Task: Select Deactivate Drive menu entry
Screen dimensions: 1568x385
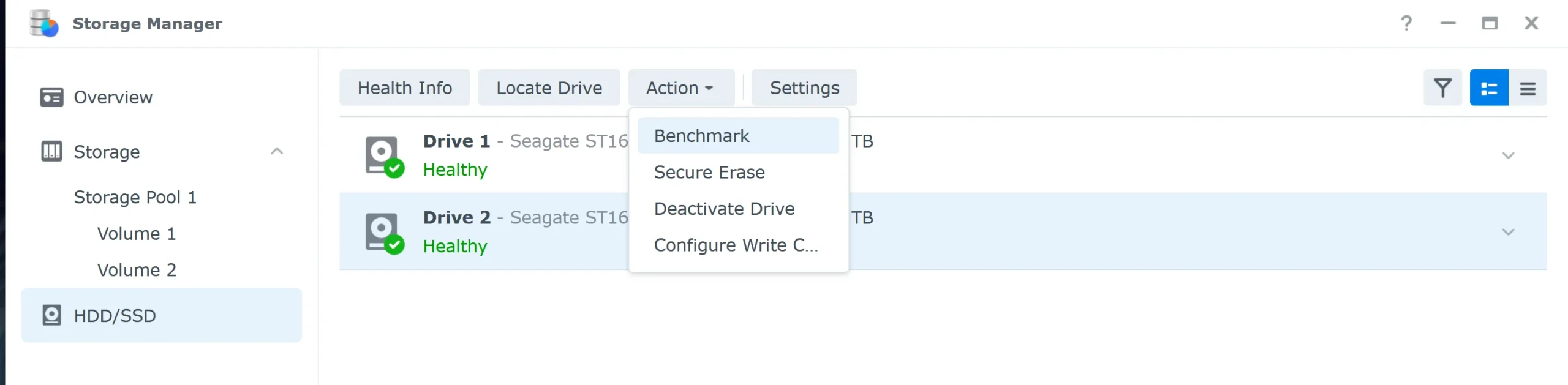Action: [724, 209]
